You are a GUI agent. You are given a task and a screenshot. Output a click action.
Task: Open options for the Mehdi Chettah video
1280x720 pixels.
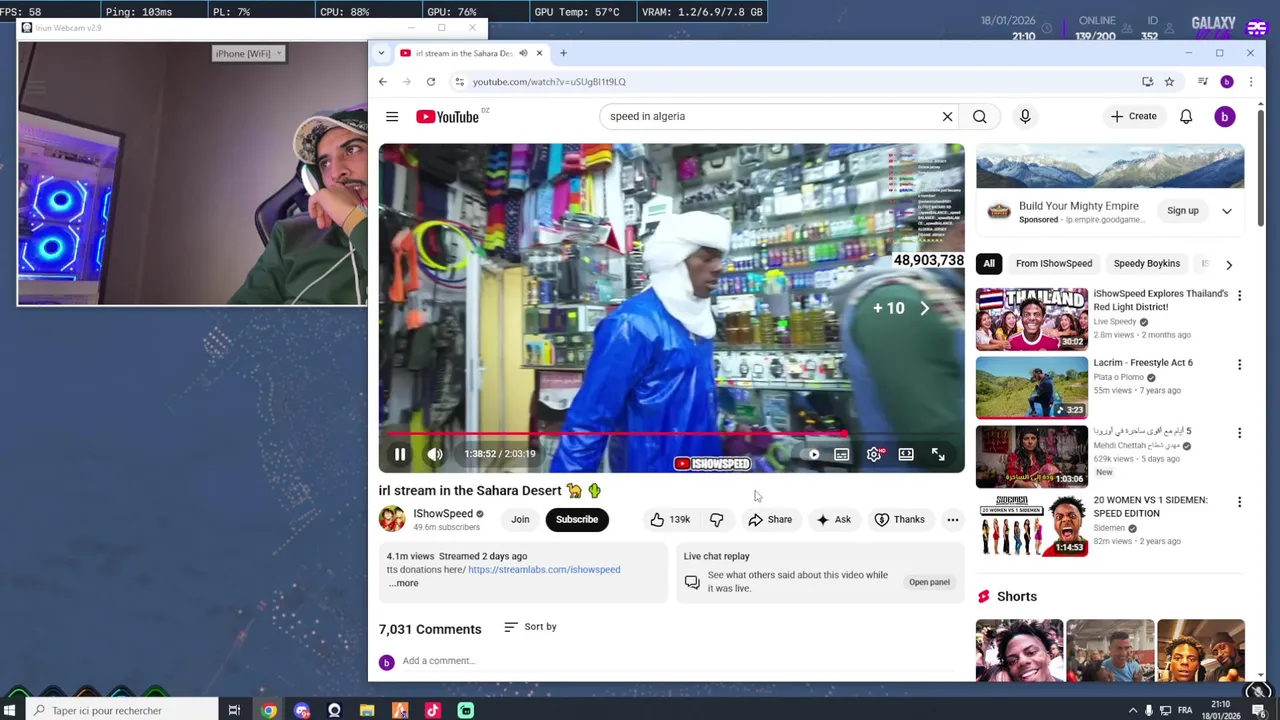(x=1239, y=433)
